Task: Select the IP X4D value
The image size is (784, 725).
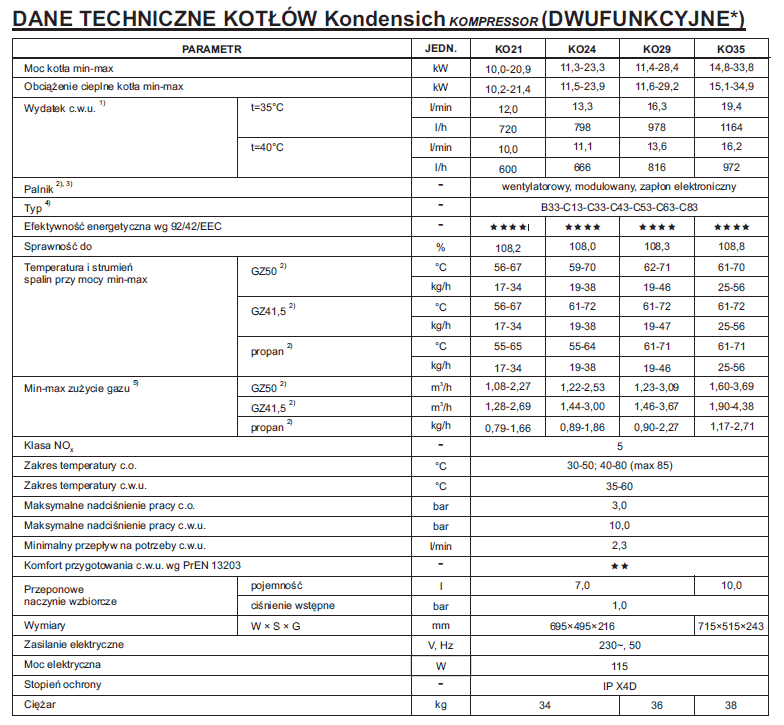Action: 620,686
